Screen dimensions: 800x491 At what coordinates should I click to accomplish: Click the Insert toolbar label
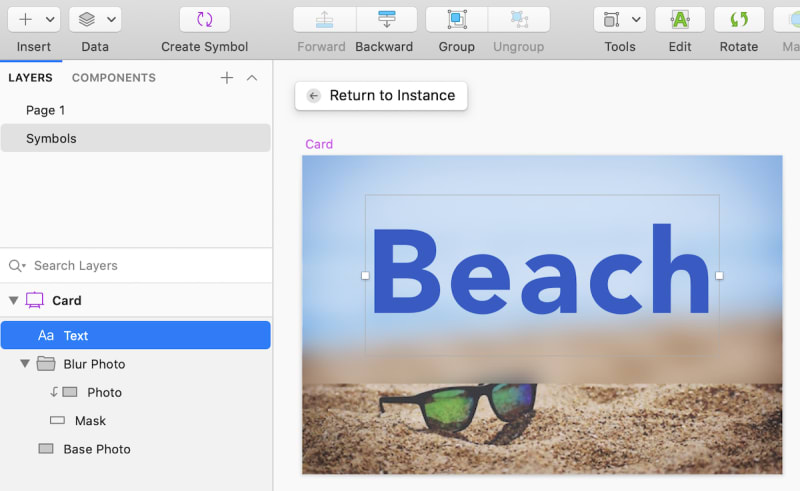(34, 47)
